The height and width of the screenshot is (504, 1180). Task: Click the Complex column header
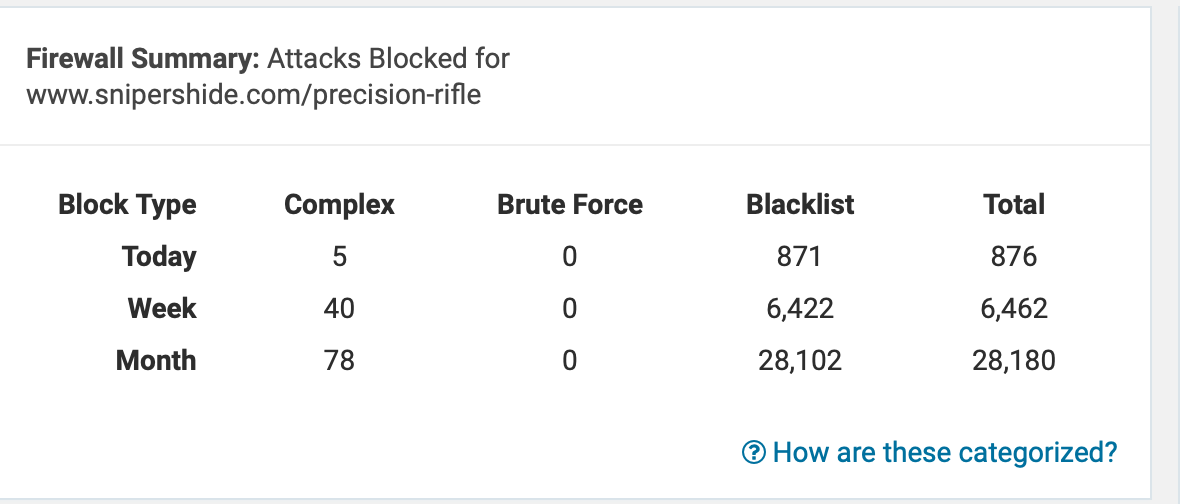(x=339, y=205)
